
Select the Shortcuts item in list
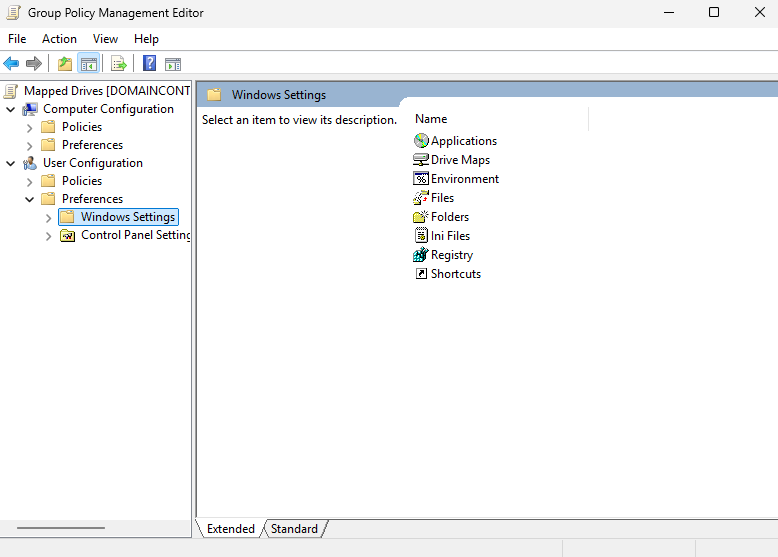tap(455, 274)
